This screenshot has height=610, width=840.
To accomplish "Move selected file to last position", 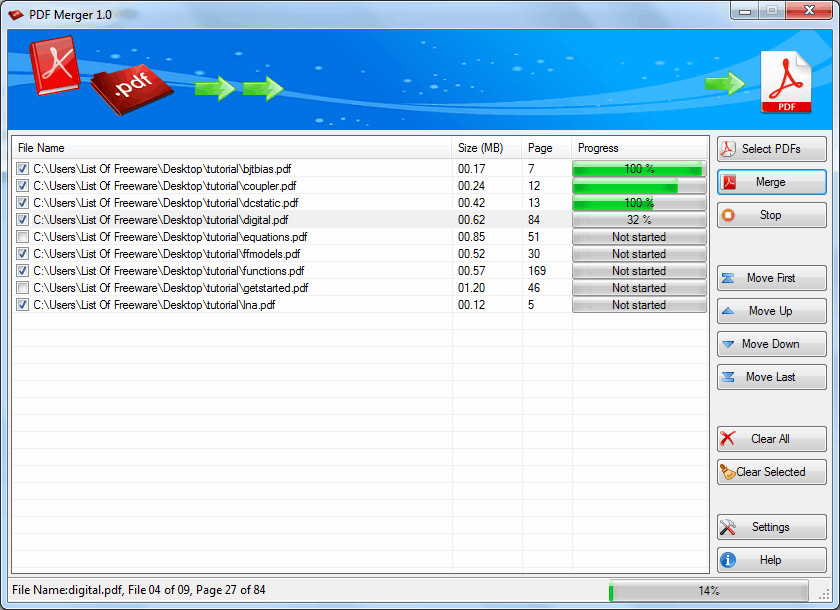I will 771,377.
